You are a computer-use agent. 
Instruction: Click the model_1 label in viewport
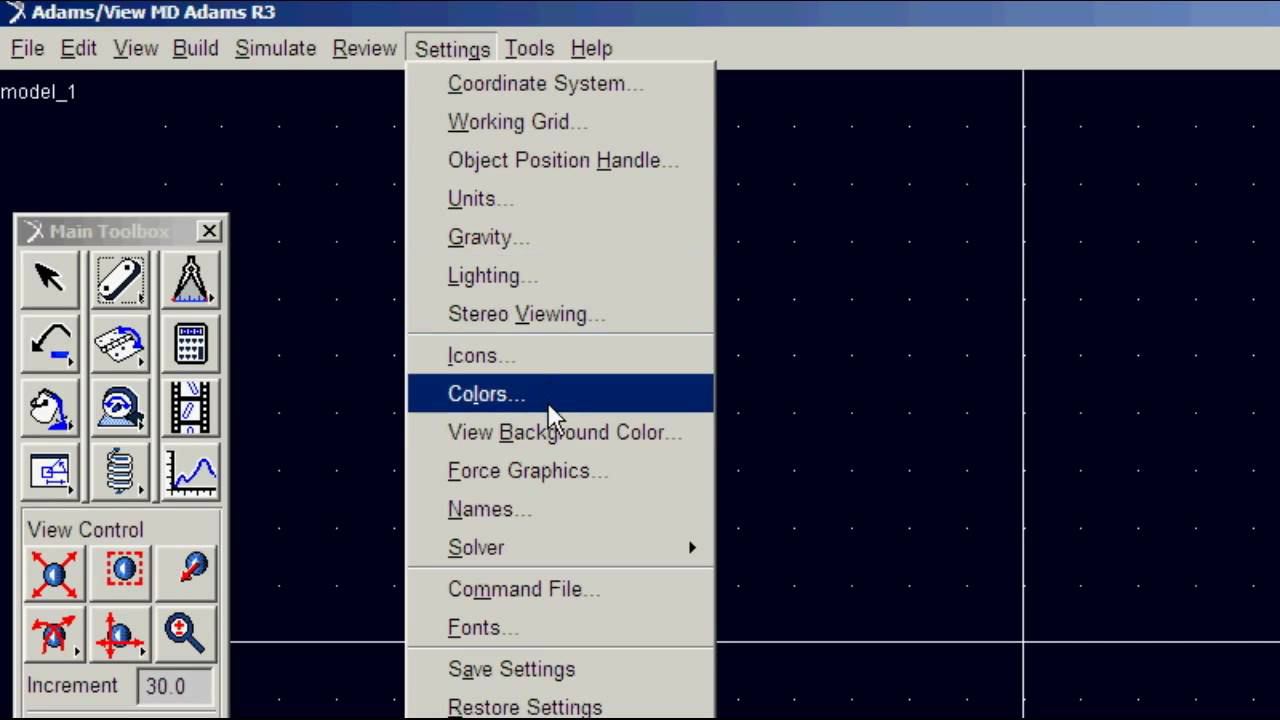38,92
